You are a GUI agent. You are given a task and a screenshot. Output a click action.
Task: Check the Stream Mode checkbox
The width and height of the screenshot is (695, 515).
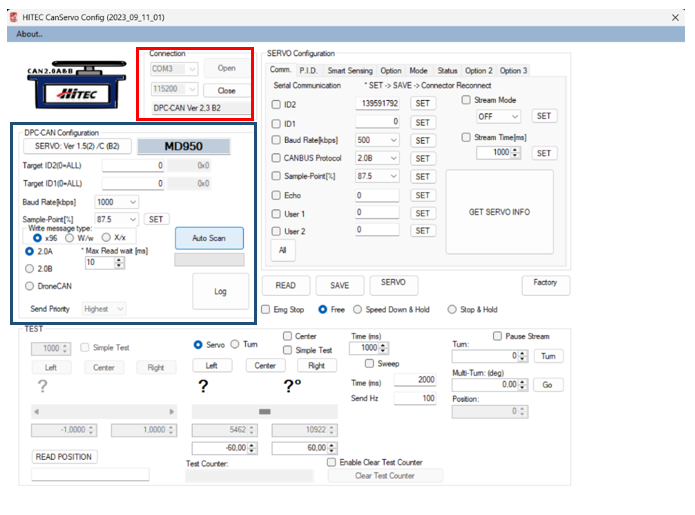coord(466,100)
